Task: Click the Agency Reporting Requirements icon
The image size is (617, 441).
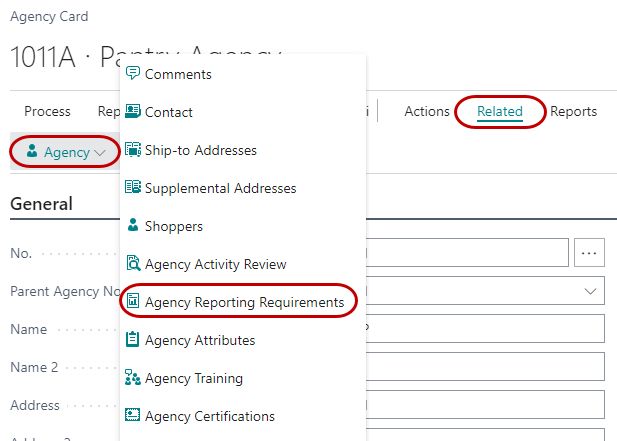Action: [x=132, y=302]
